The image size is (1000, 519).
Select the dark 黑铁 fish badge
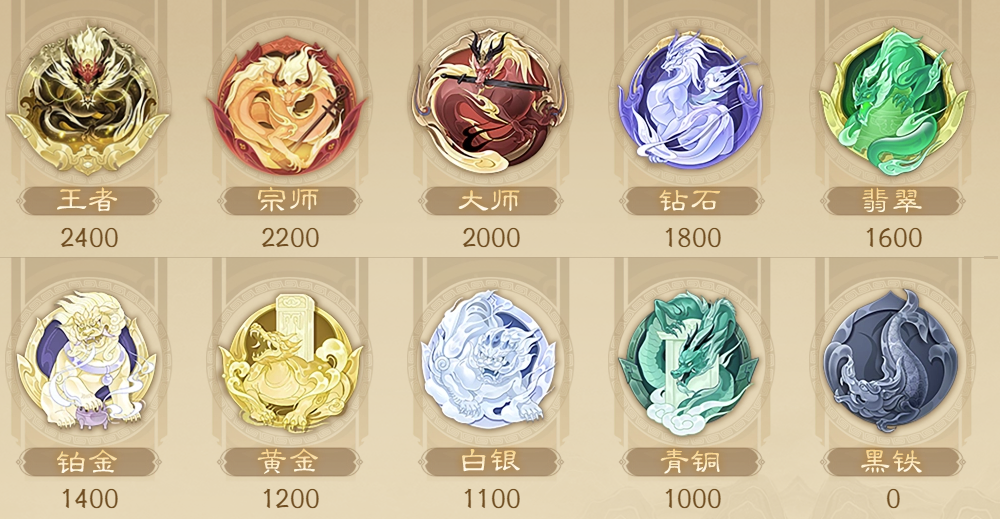tap(892, 361)
